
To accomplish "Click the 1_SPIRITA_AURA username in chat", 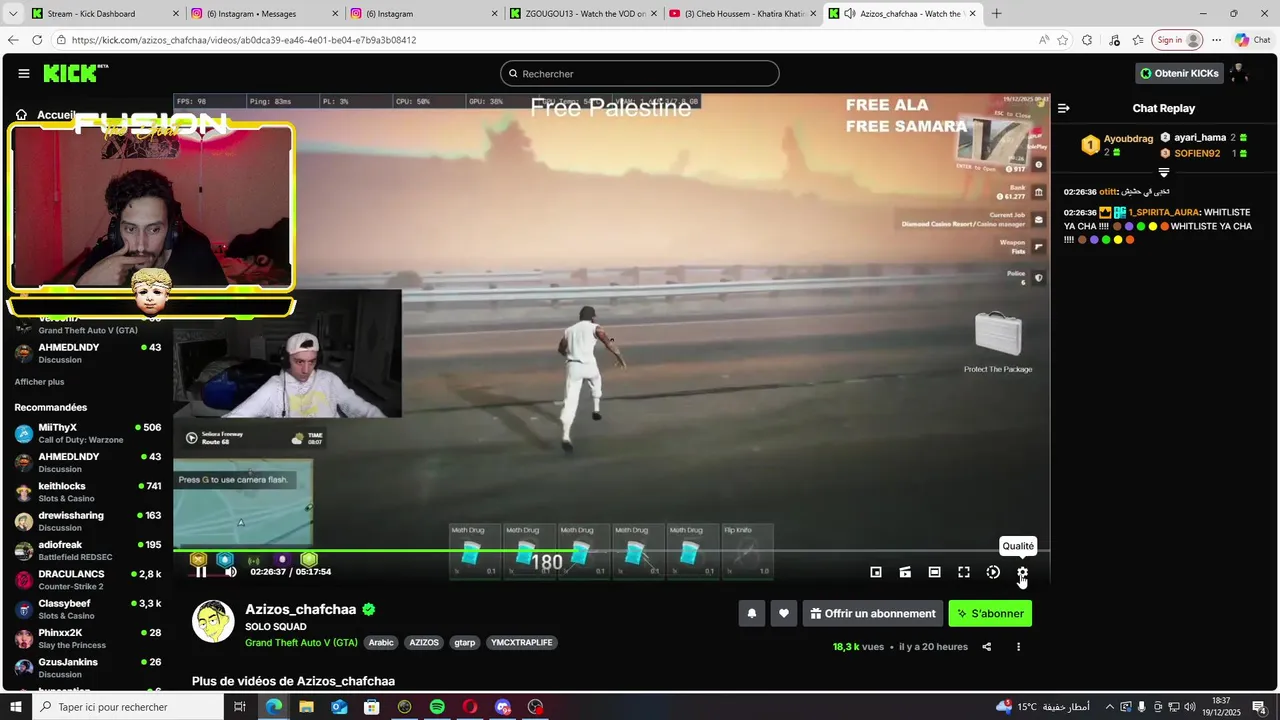I will coord(1163,212).
